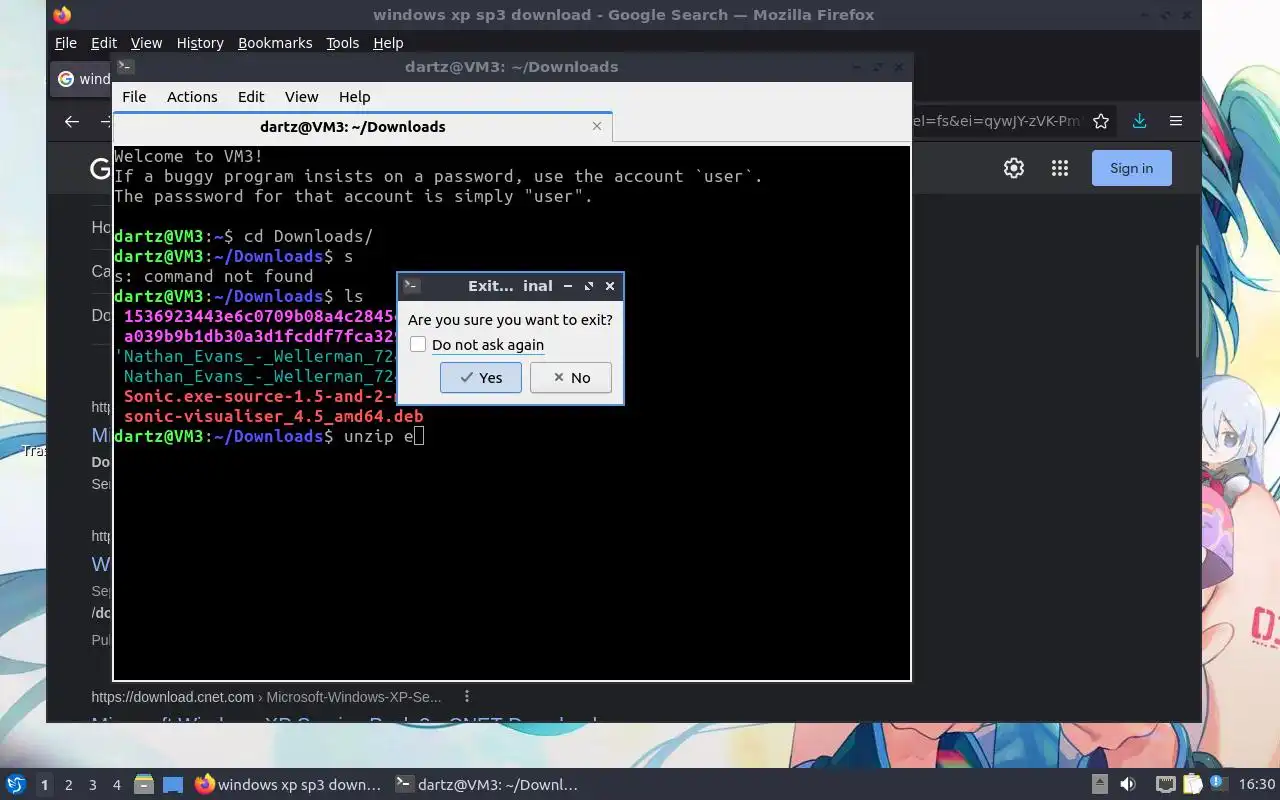Click the 'unzip e' command prompt line
Screen dimensions: 1280x800
click(269, 436)
